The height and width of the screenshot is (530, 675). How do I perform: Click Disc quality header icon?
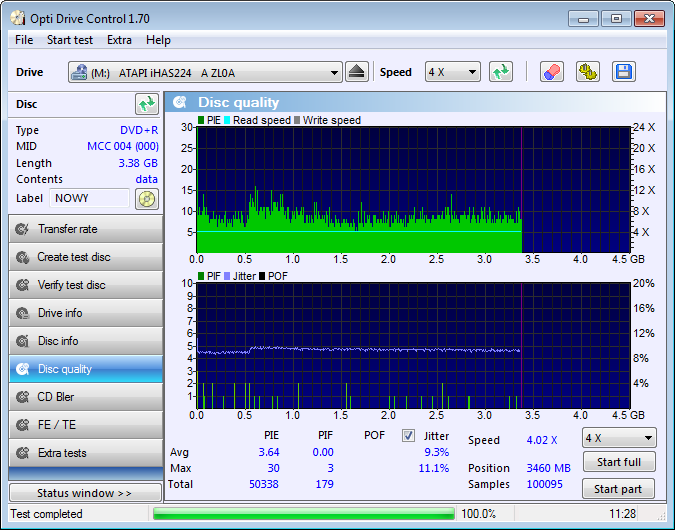(x=180, y=102)
